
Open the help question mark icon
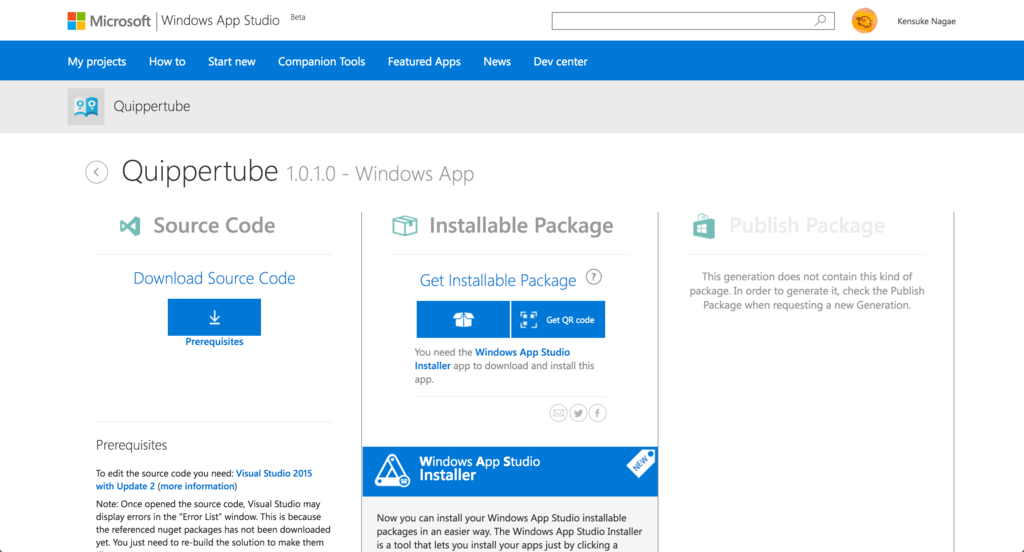point(594,277)
